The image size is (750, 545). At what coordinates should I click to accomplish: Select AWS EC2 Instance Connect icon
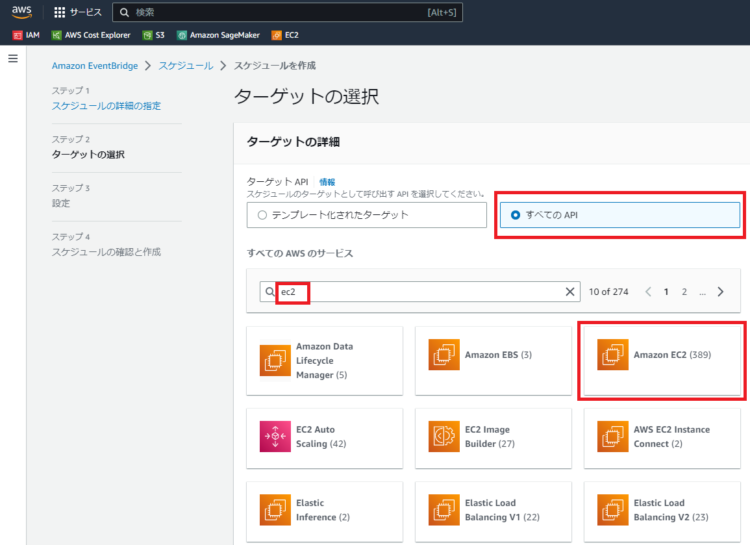613,436
